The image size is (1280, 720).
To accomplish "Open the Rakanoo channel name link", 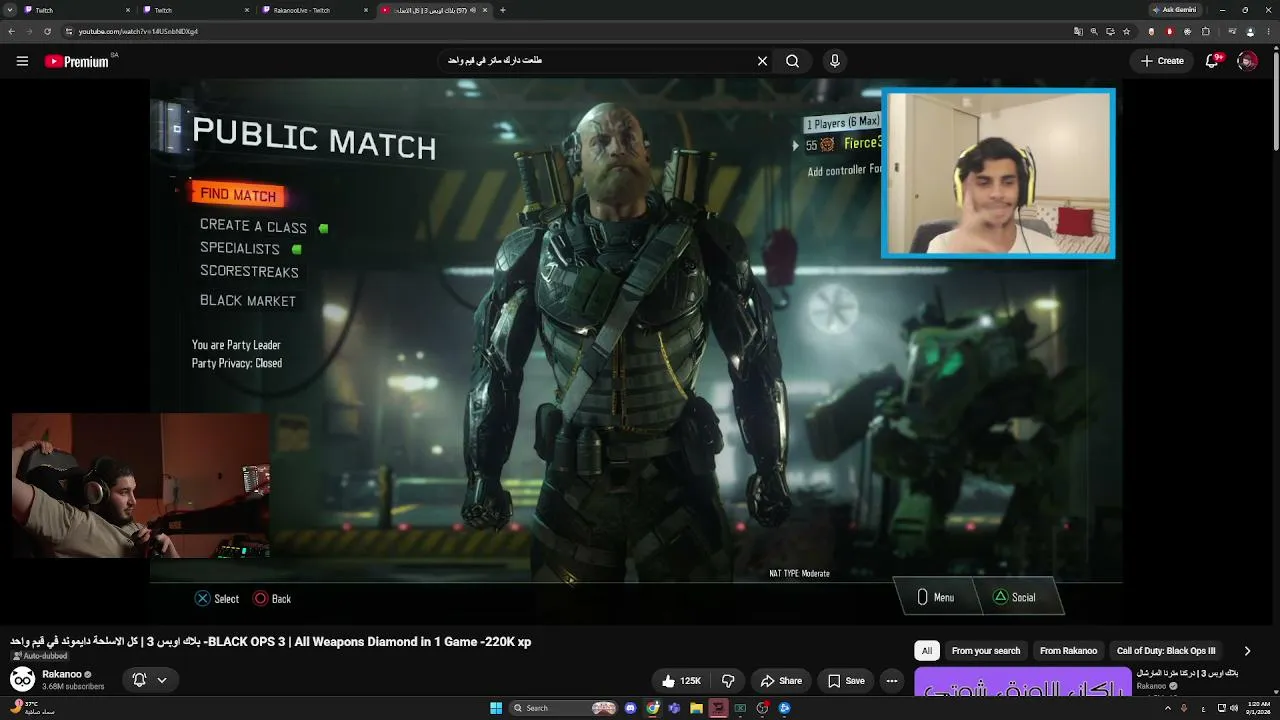I will coord(62,674).
